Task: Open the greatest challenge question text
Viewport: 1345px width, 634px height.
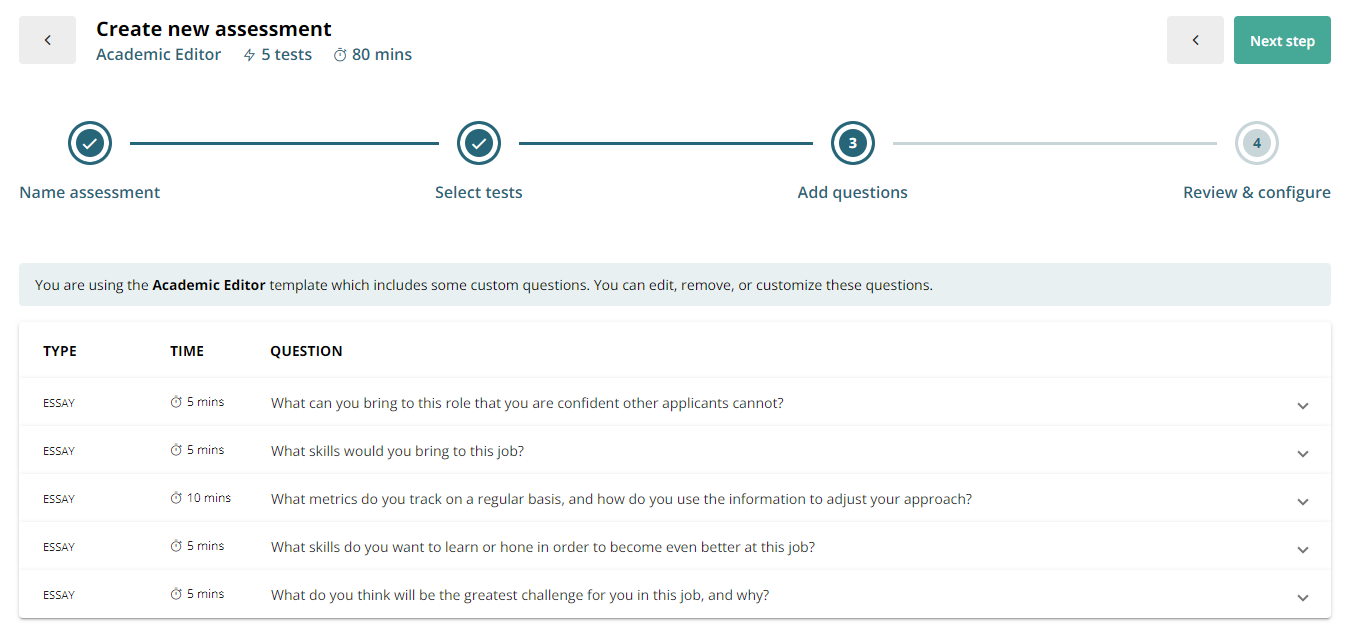Action: (x=520, y=595)
